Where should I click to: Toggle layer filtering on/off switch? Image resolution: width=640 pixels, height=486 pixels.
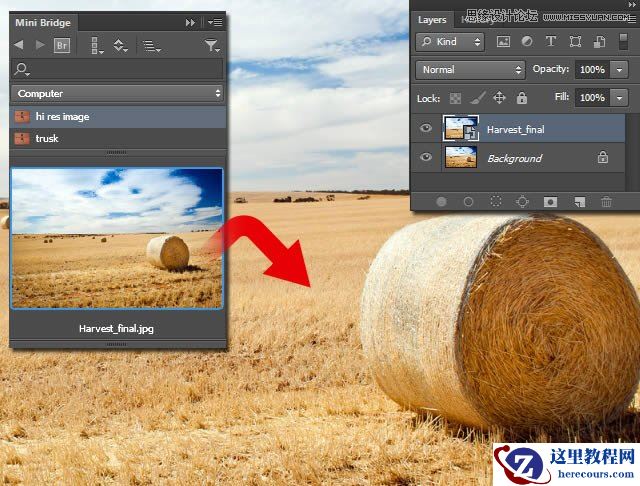[x=623, y=42]
